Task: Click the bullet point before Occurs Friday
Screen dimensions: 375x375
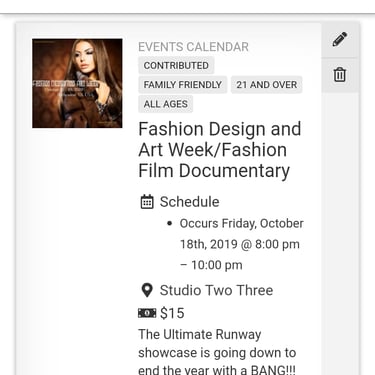Action: point(169,224)
